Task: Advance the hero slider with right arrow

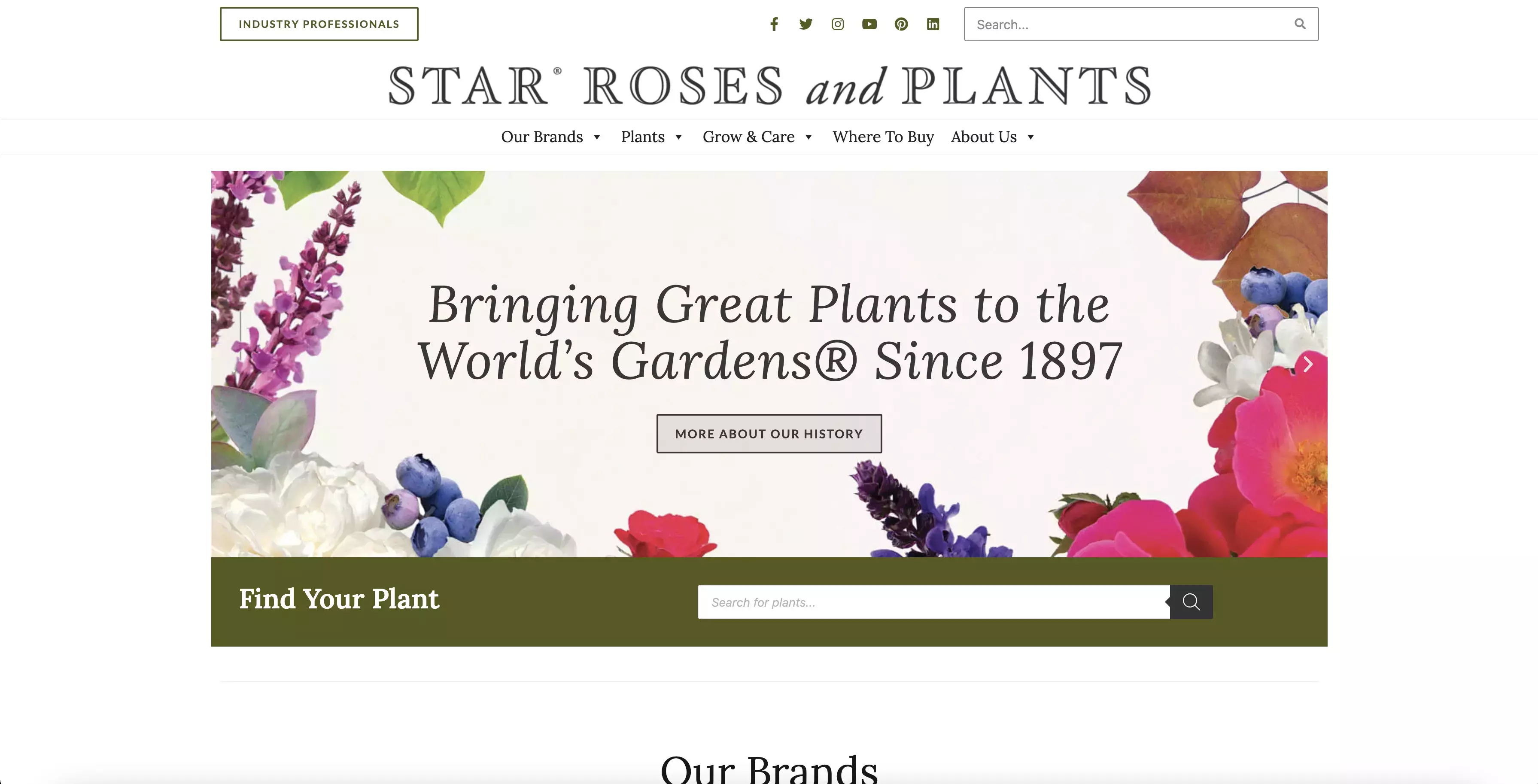Action: (1307, 364)
